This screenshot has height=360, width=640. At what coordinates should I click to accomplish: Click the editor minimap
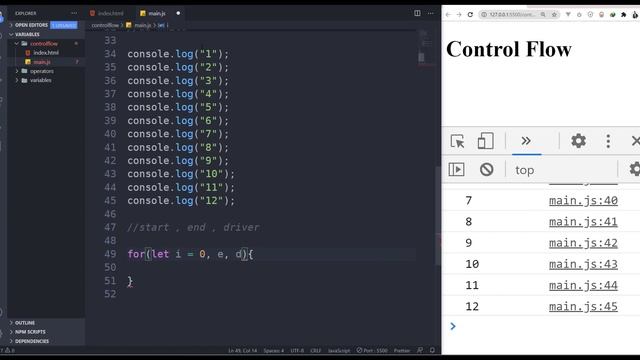tap(426, 49)
